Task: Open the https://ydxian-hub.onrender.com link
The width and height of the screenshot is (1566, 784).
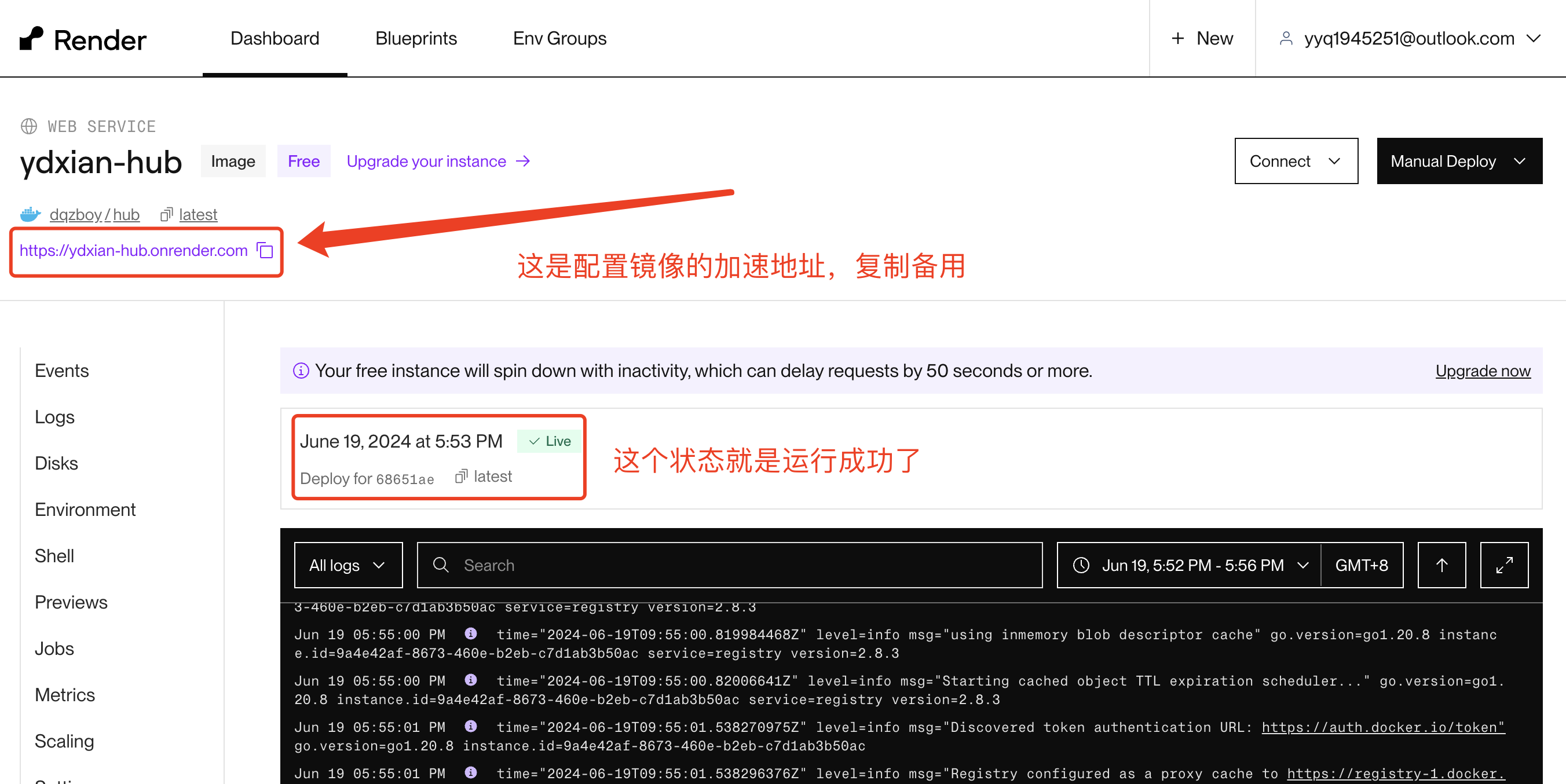Action: [134, 250]
